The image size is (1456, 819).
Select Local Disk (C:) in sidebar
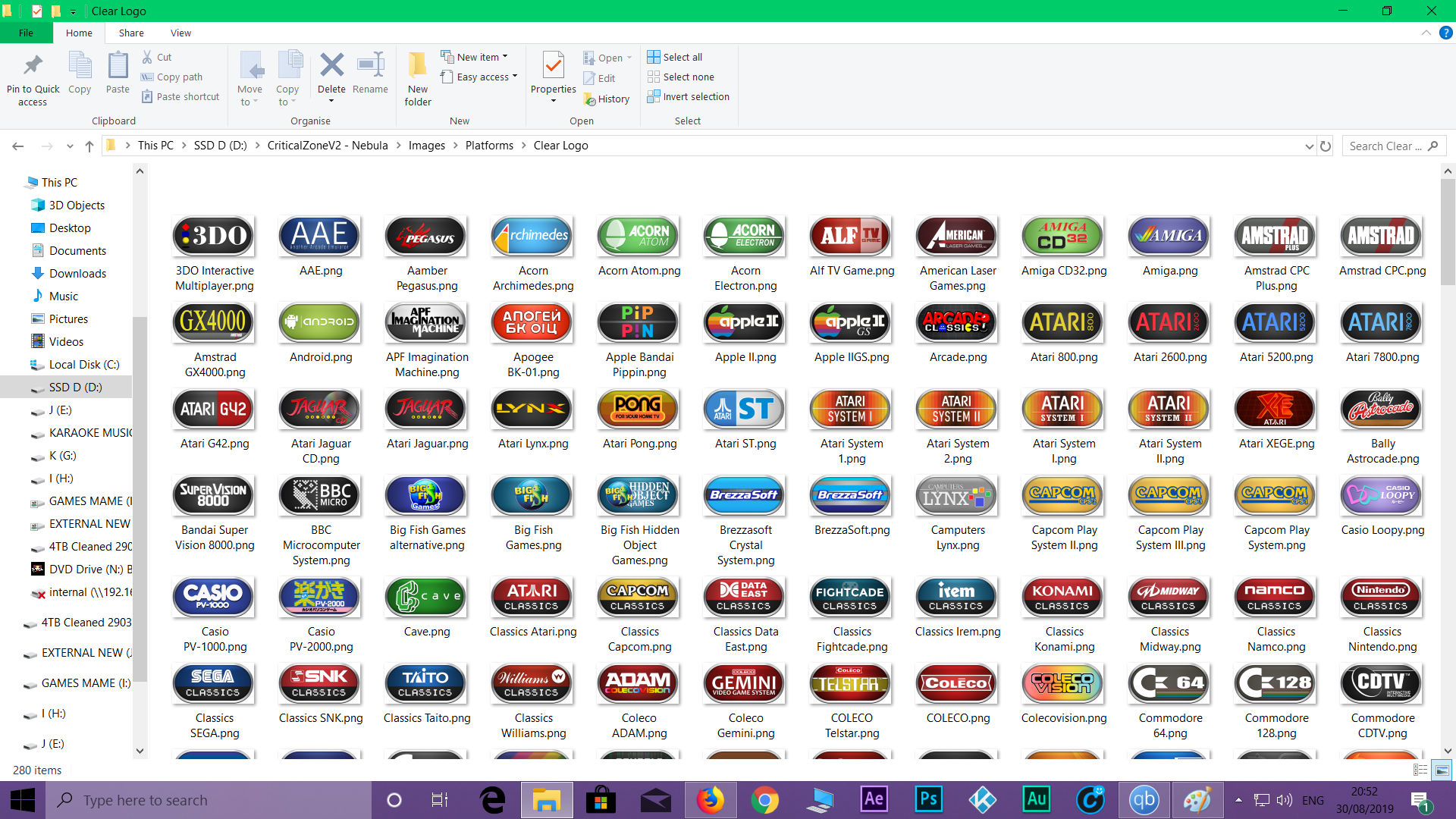click(83, 364)
